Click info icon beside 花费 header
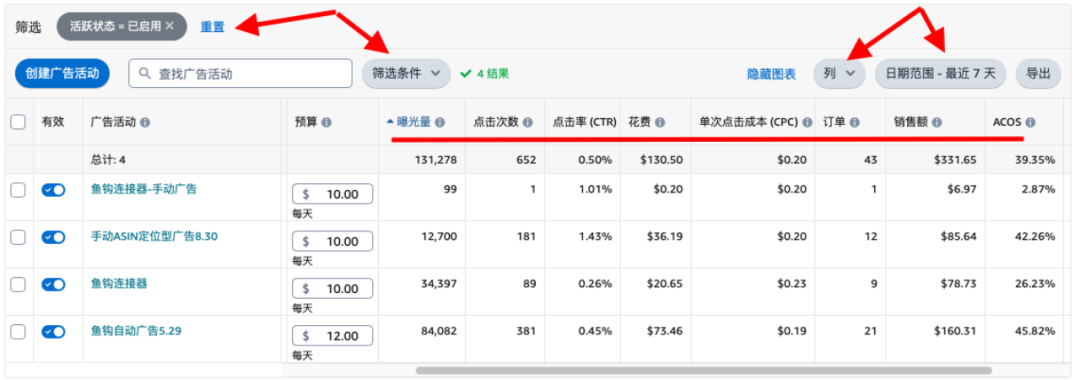Image resolution: width=1080 pixels, height=380 pixels. coord(660,123)
